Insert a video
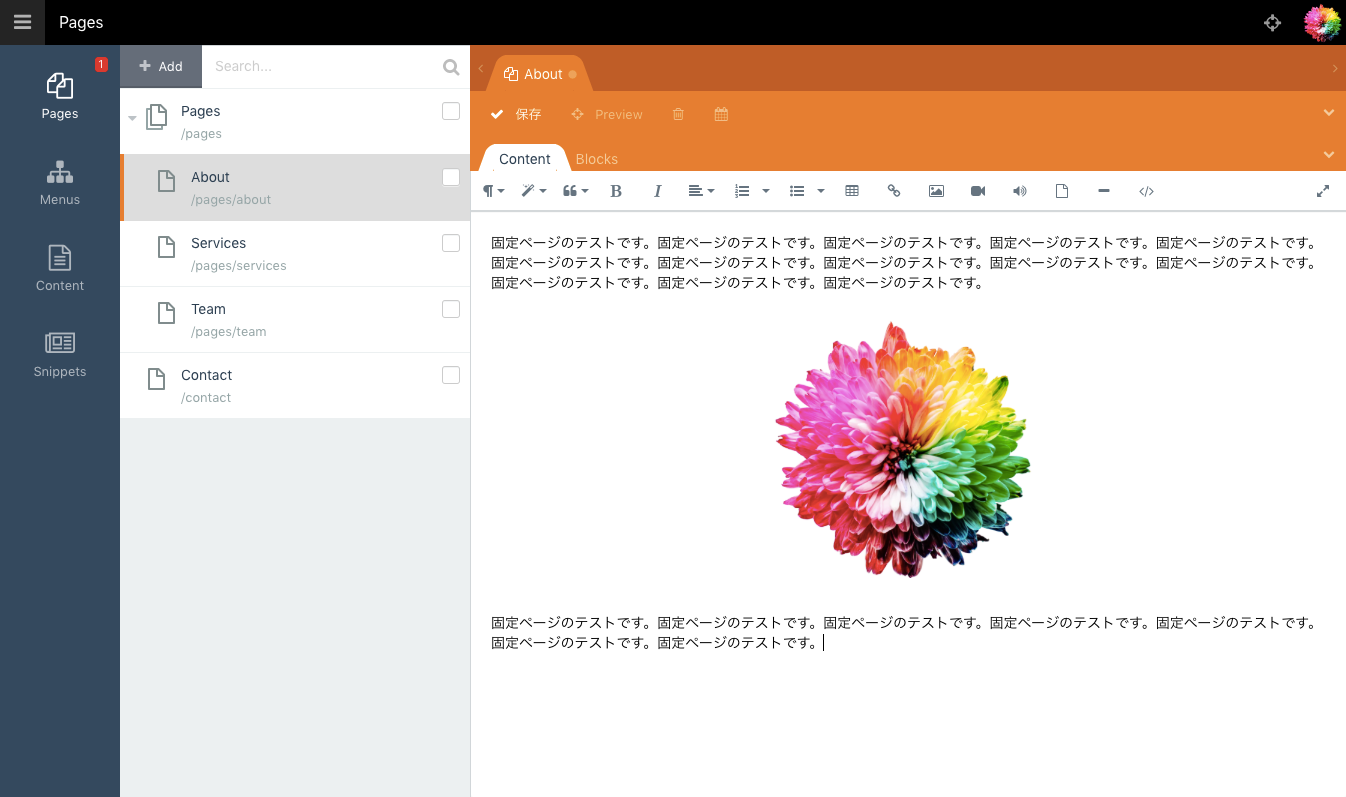 (x=978, y=191)
